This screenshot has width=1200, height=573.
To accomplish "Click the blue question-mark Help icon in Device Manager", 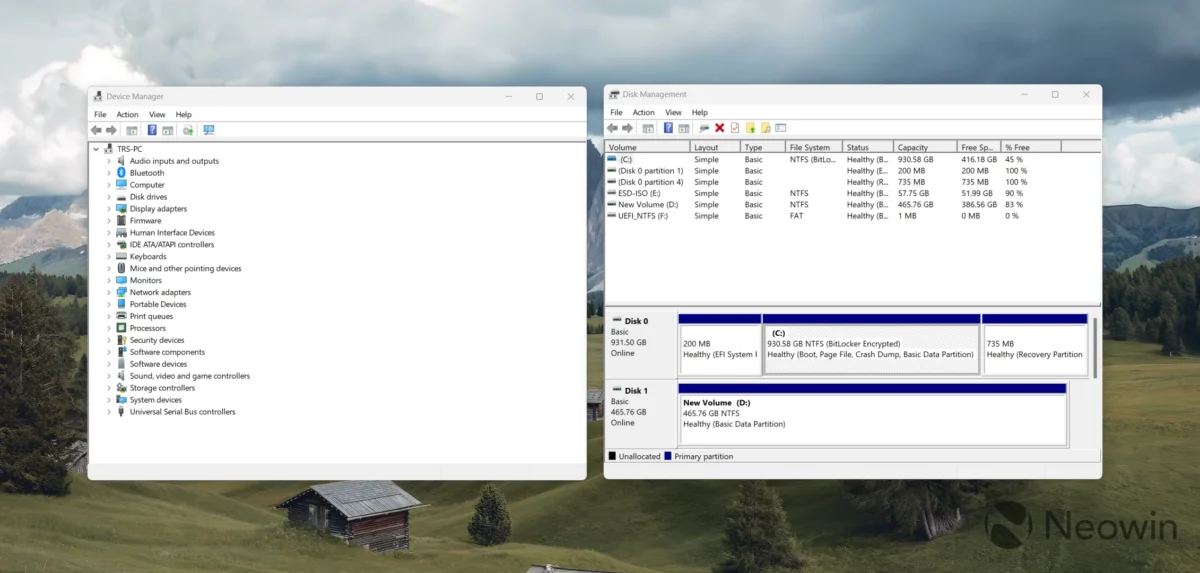I will pos(152,130).
